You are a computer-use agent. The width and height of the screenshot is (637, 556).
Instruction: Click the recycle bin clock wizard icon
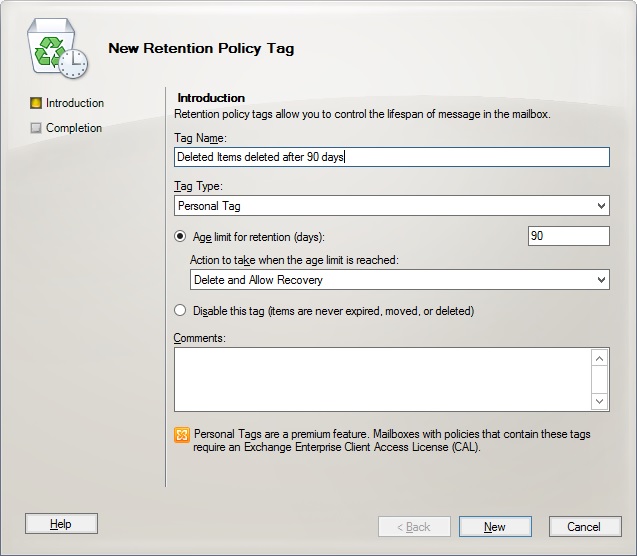pos(57,48)
